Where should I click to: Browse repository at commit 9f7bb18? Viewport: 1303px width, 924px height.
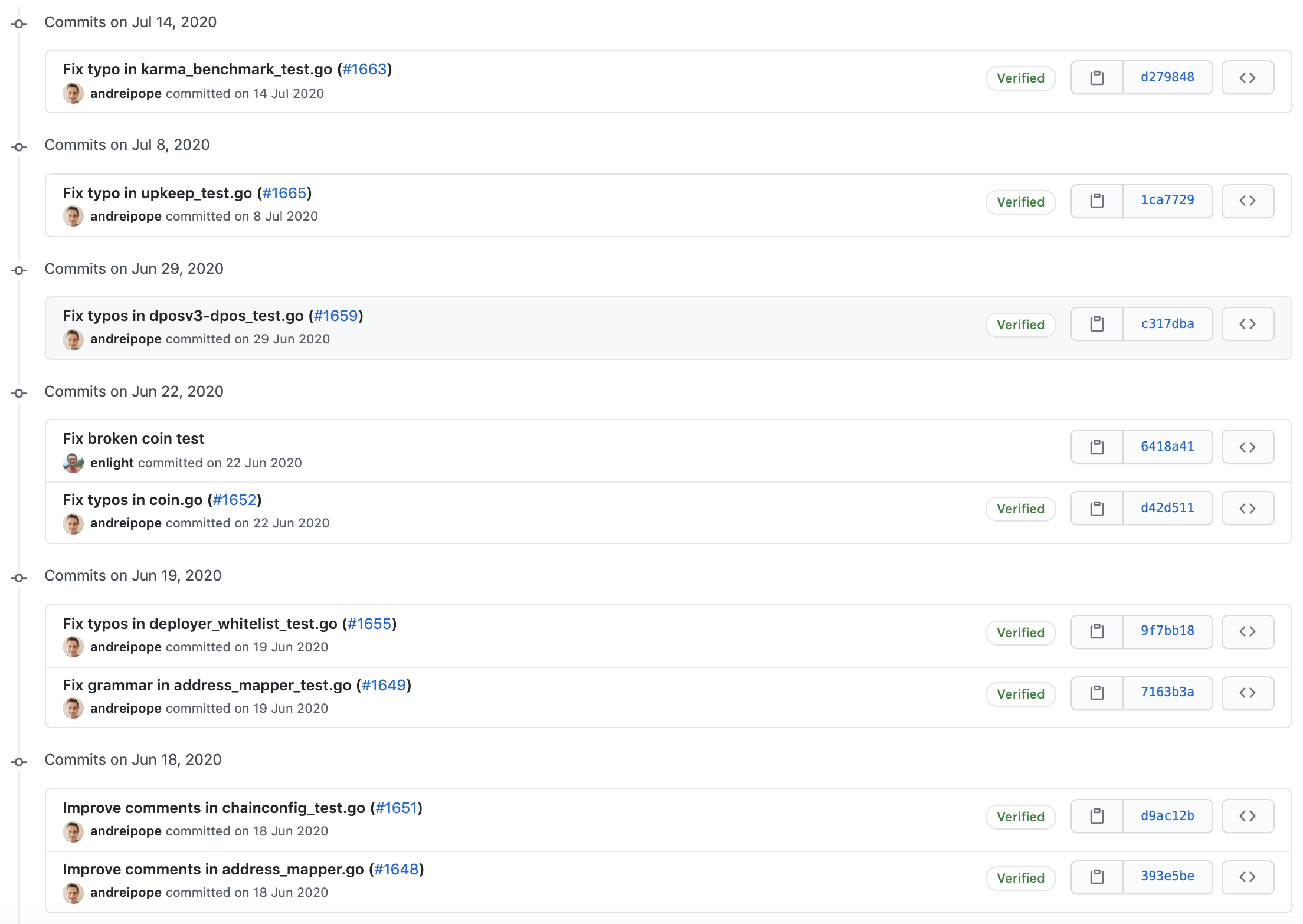[1247, 631]
